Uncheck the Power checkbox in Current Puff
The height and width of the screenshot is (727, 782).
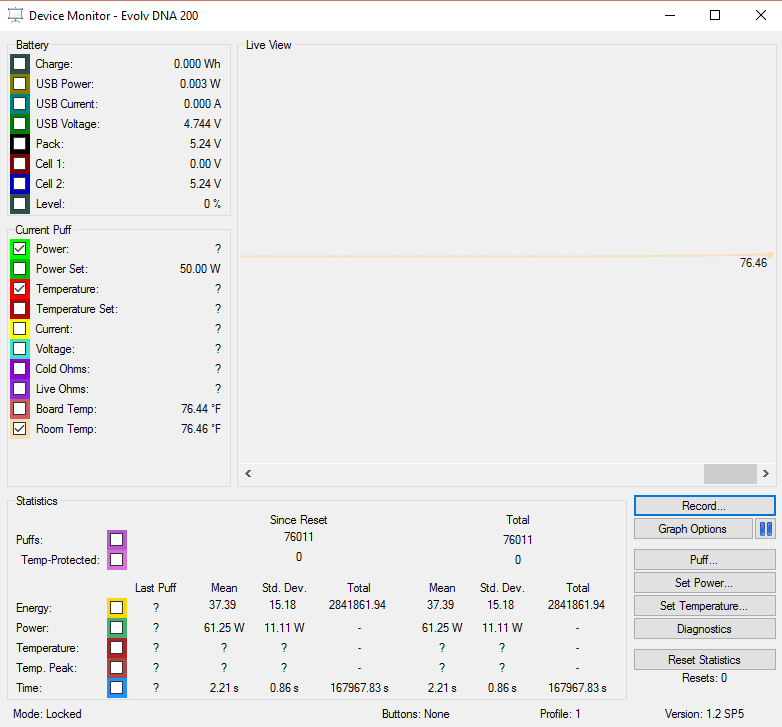point(20,249)
